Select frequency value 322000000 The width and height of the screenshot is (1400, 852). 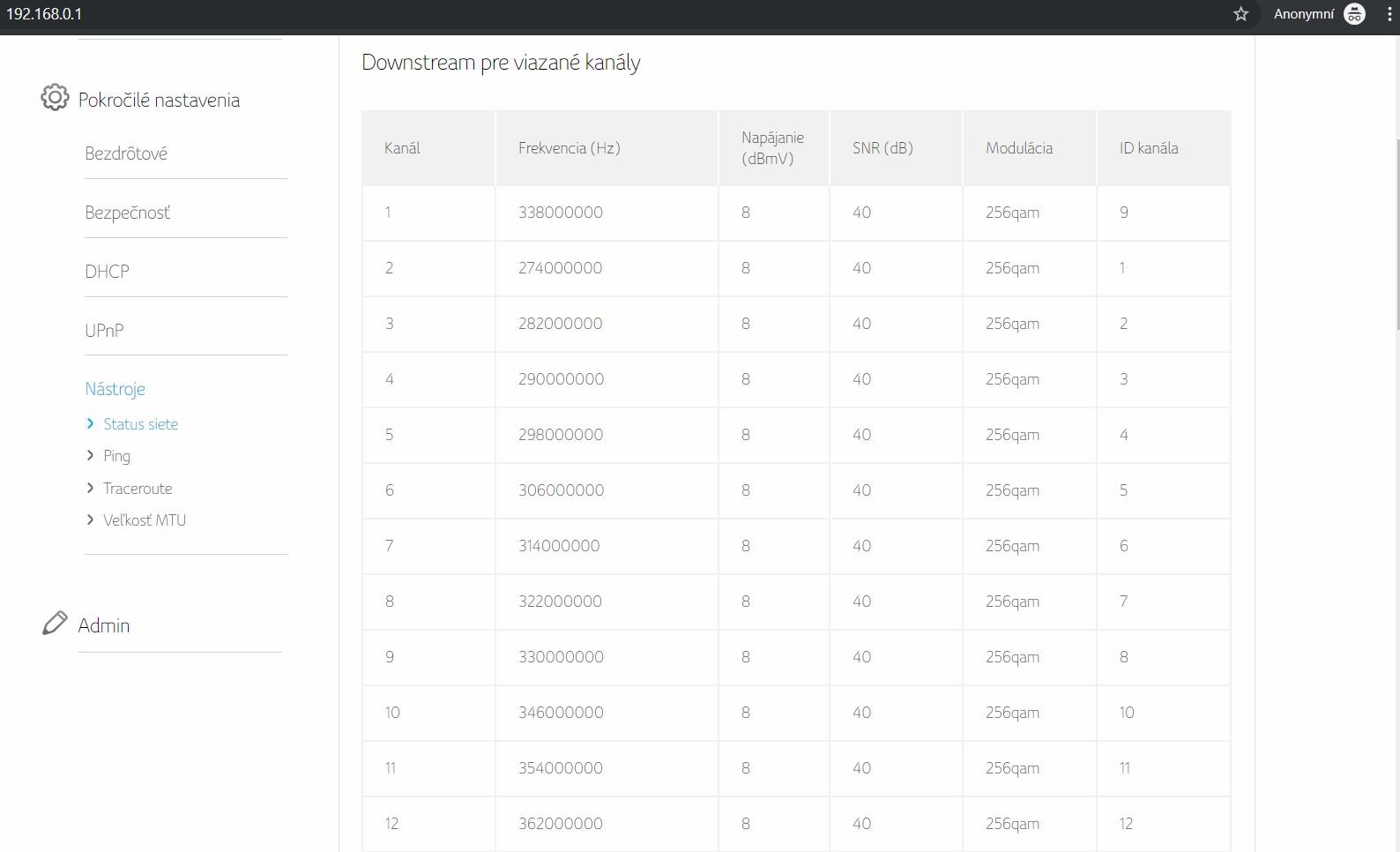coord(561,602)
